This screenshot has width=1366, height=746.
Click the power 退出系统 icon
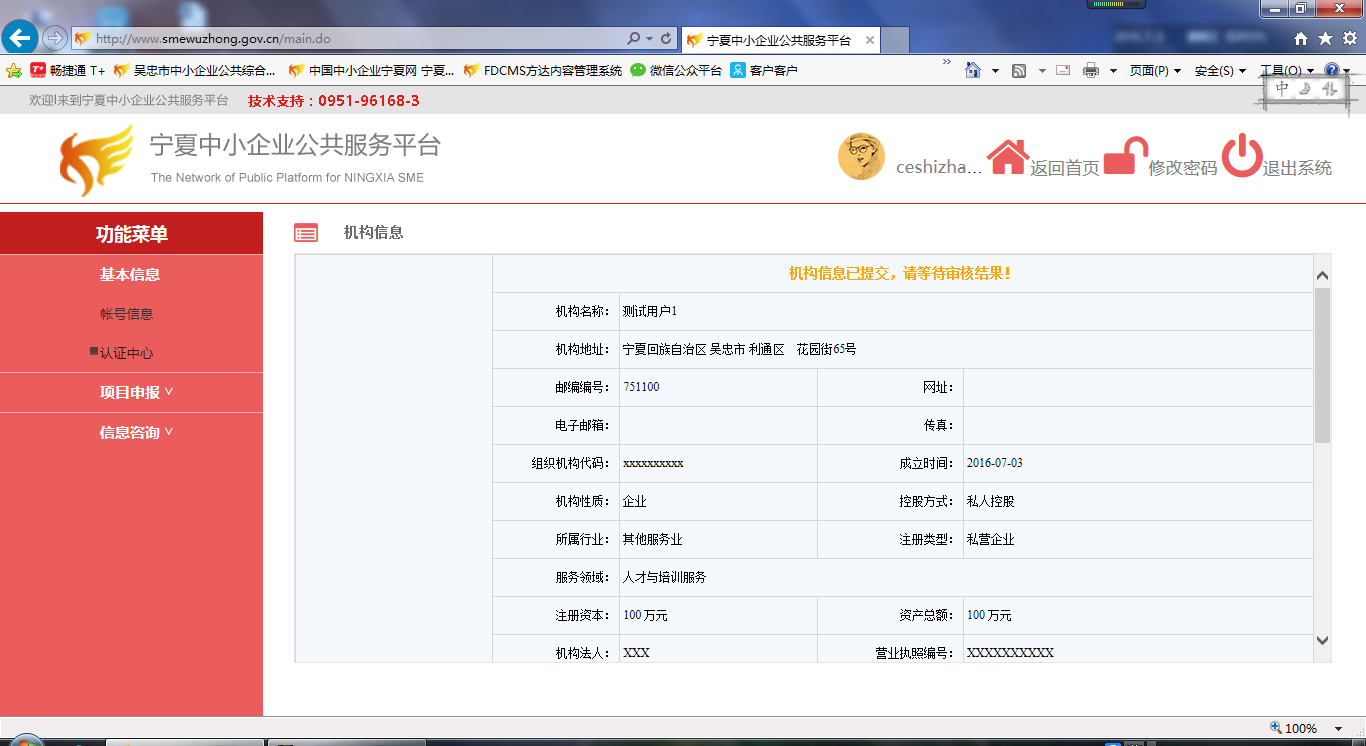(1242, 156)
